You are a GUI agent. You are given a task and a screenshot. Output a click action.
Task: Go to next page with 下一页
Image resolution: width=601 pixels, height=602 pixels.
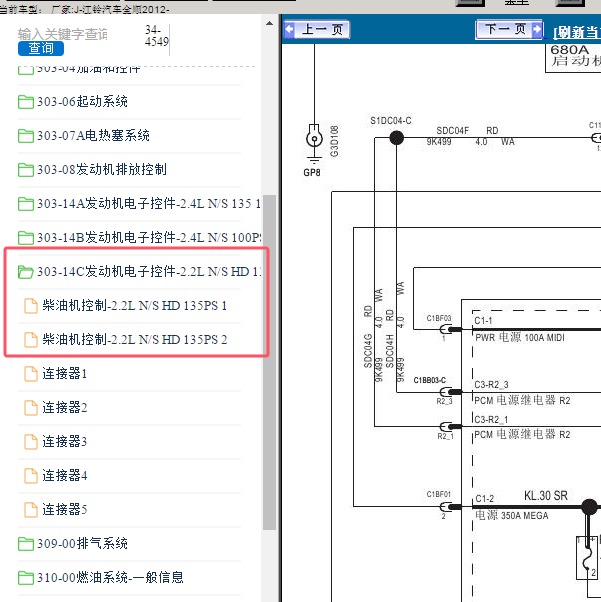509,29
